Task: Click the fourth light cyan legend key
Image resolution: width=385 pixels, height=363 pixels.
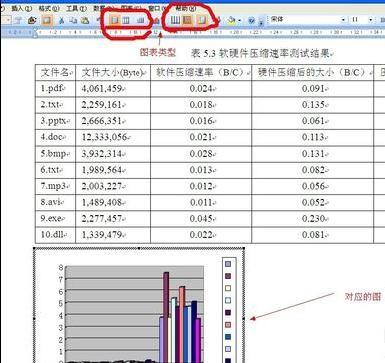Action: coord(228,300)
